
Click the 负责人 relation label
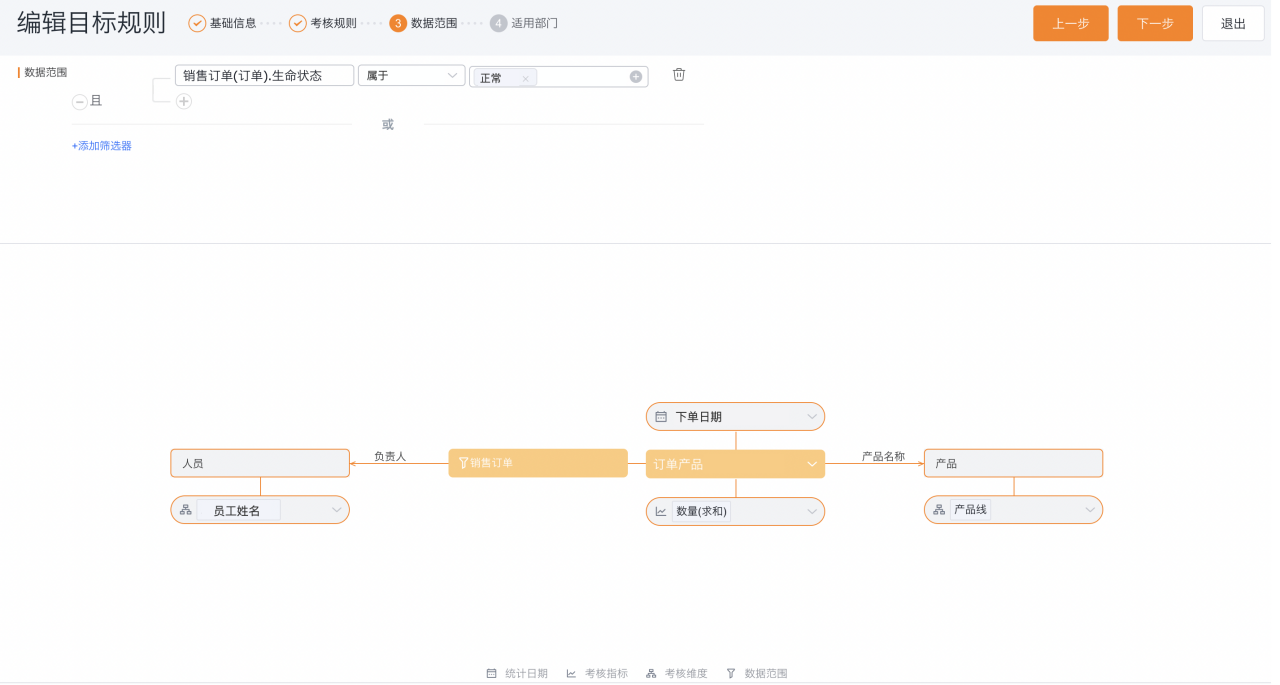pos(390,456)
